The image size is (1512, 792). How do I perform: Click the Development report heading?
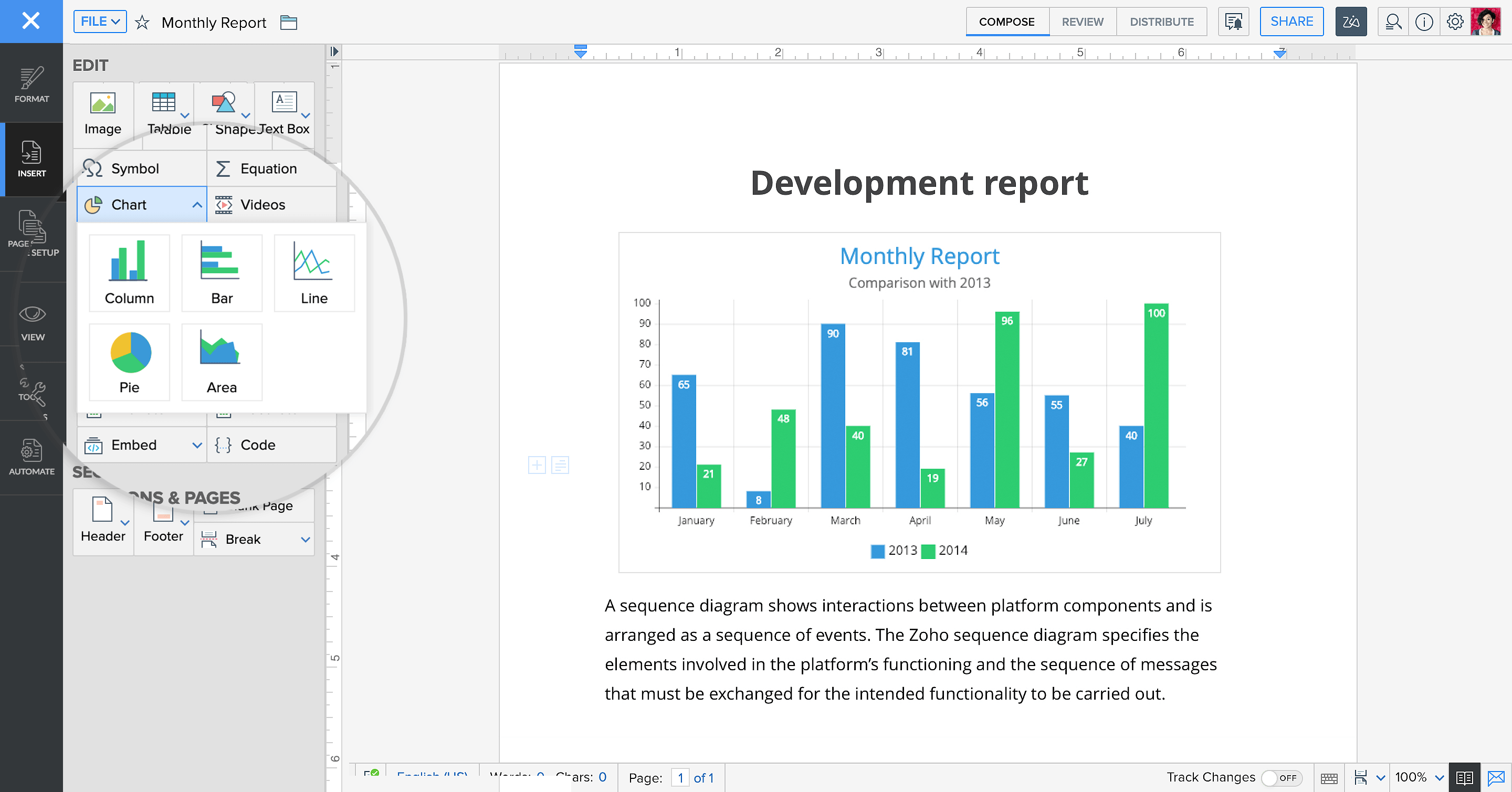[919, 183]
